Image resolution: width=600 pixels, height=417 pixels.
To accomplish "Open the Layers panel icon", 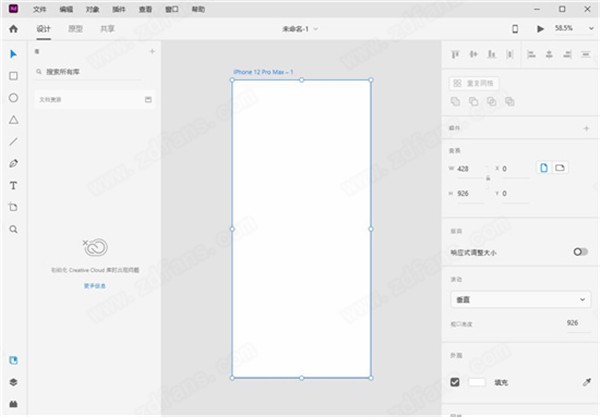I will [x=13, y=382].
